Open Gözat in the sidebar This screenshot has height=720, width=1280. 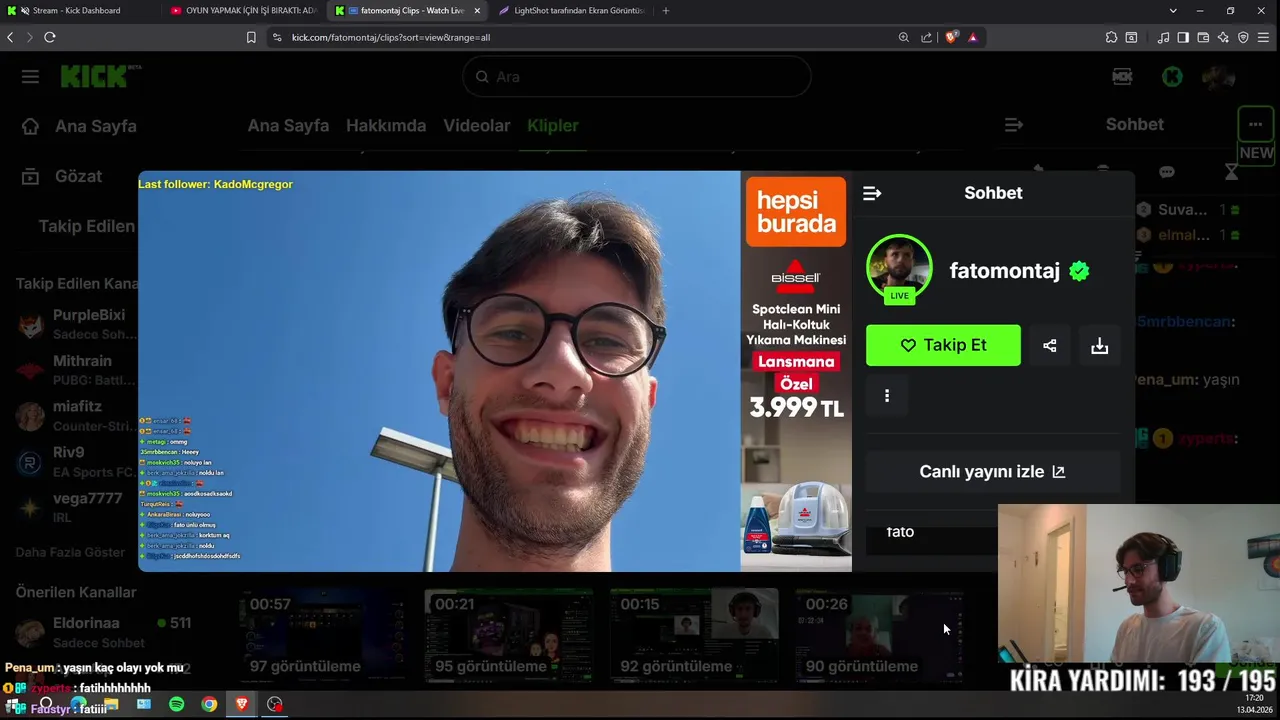tap(62, 176)
